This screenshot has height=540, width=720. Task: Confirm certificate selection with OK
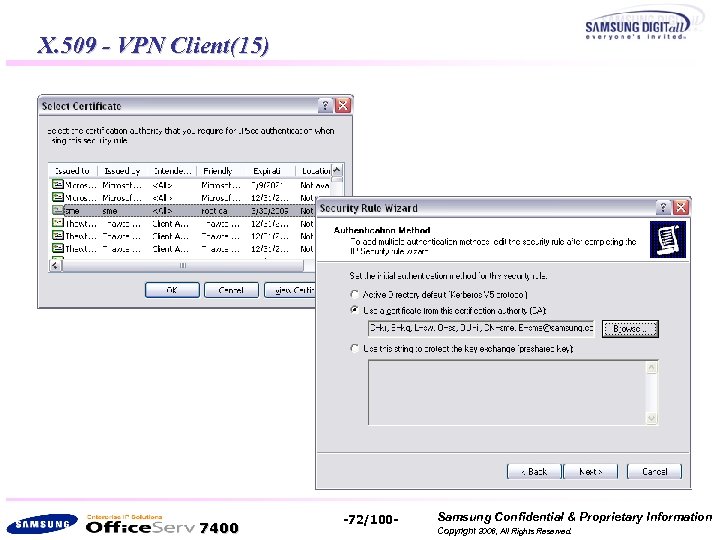click(x=172, y=290)
